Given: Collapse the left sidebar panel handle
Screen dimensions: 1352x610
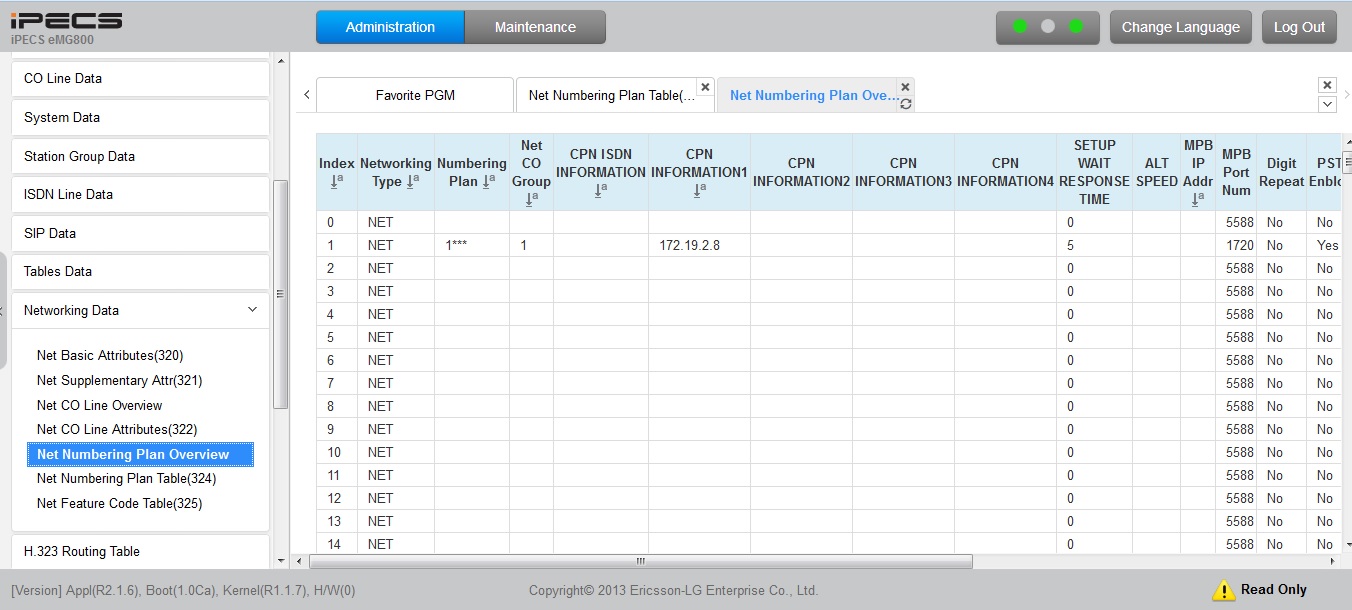Looking at the screenshot, I should point(3,310).
